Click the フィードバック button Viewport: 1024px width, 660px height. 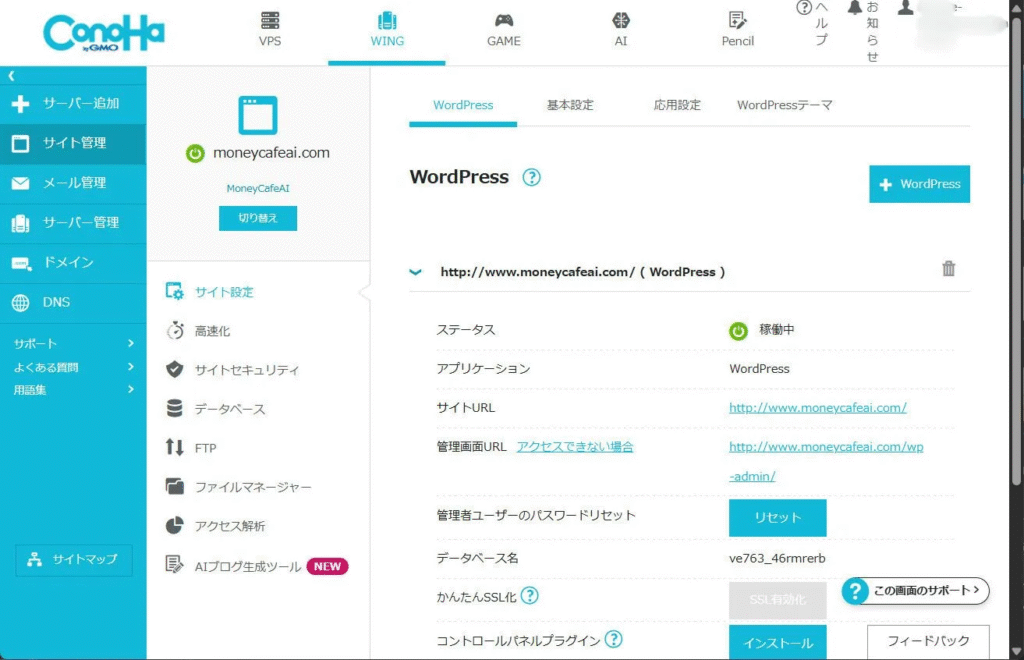[x=928, y=642]
